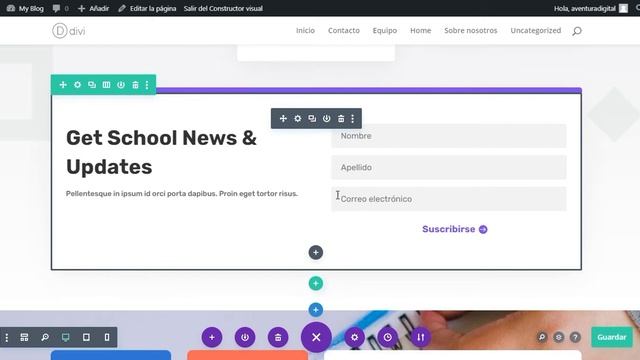Image resolution: width=640 pixels, height=360 pixels.
Task: Open row more options dots
Action: tap(147, 84)
